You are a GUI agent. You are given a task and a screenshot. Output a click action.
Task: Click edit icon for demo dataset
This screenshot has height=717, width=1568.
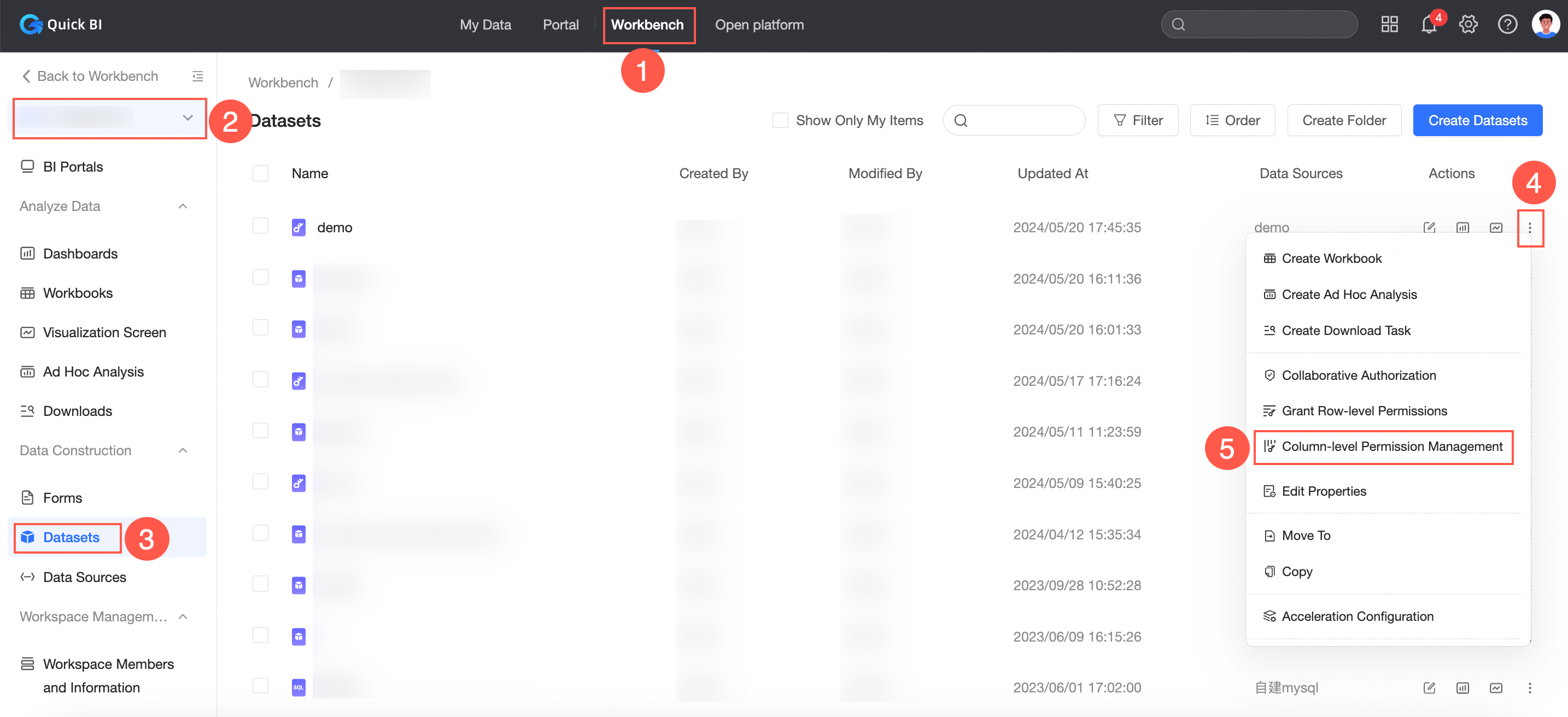1429,228
